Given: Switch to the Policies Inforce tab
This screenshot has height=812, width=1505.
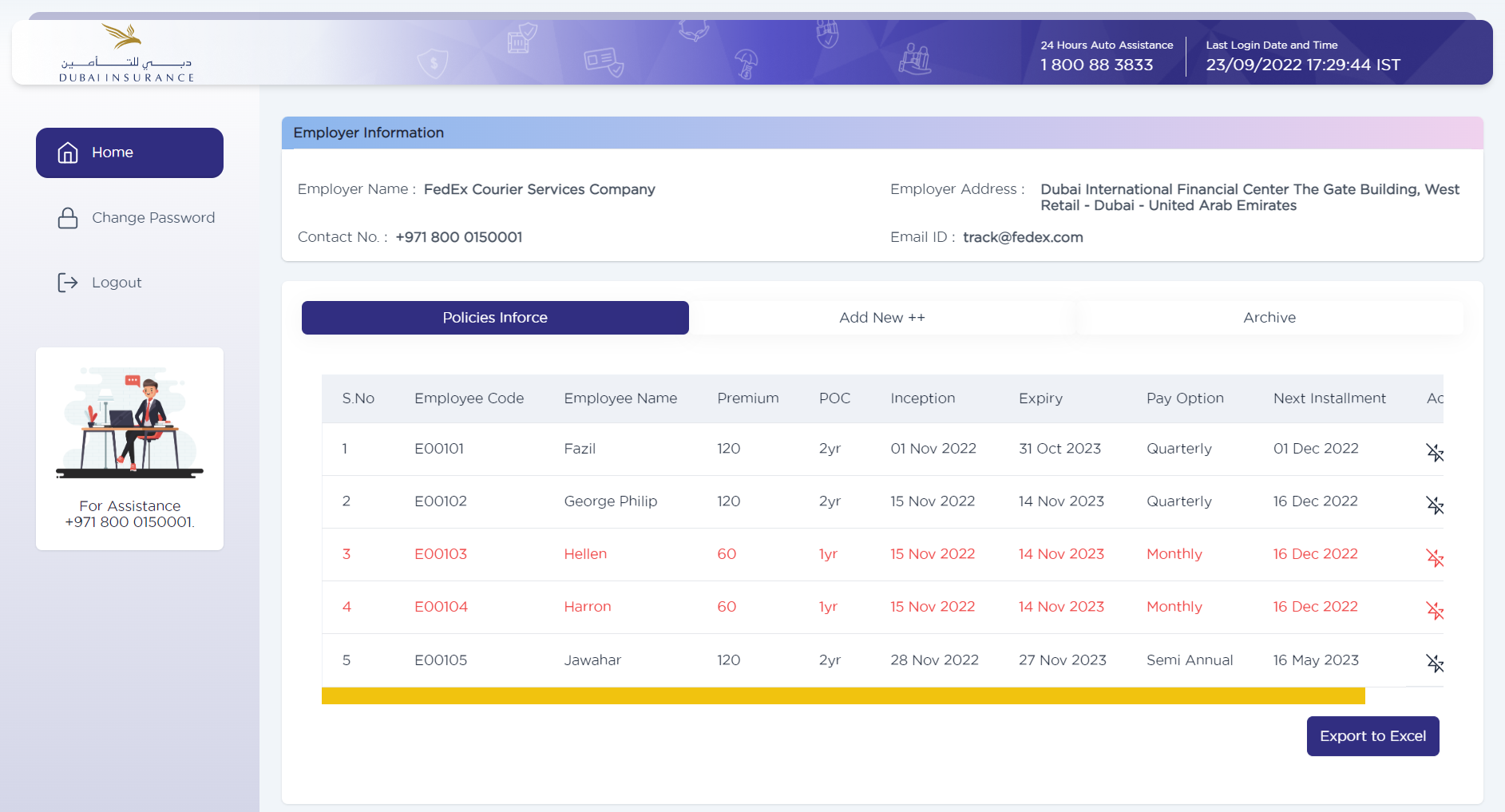Looking at the screenshot, I should (x=495, y=318).
